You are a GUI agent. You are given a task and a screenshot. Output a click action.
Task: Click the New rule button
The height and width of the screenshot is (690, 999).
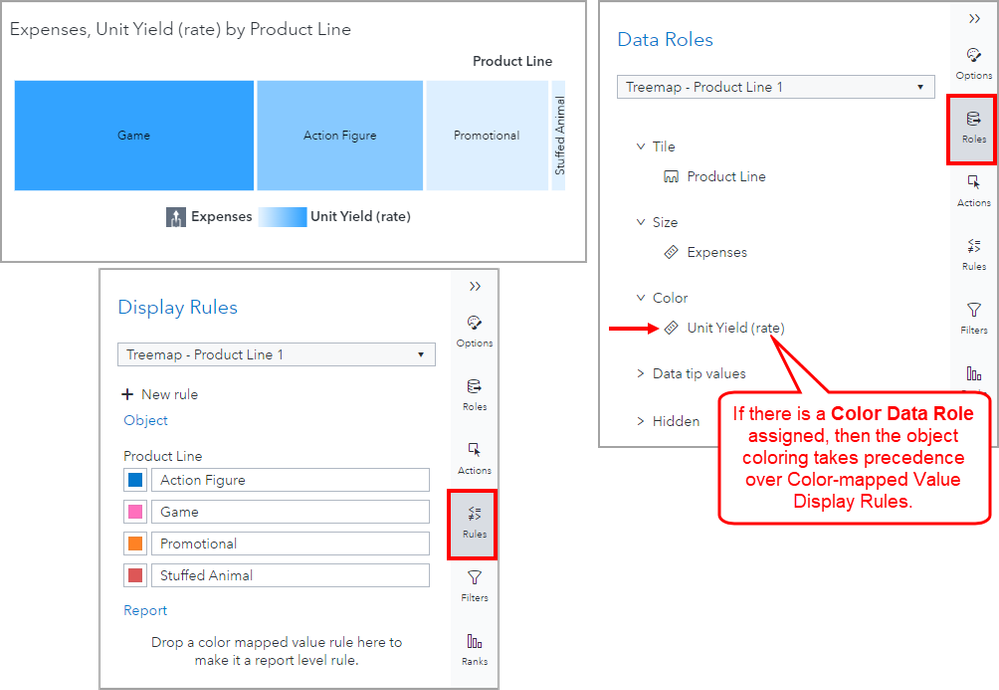pos(159,394)
